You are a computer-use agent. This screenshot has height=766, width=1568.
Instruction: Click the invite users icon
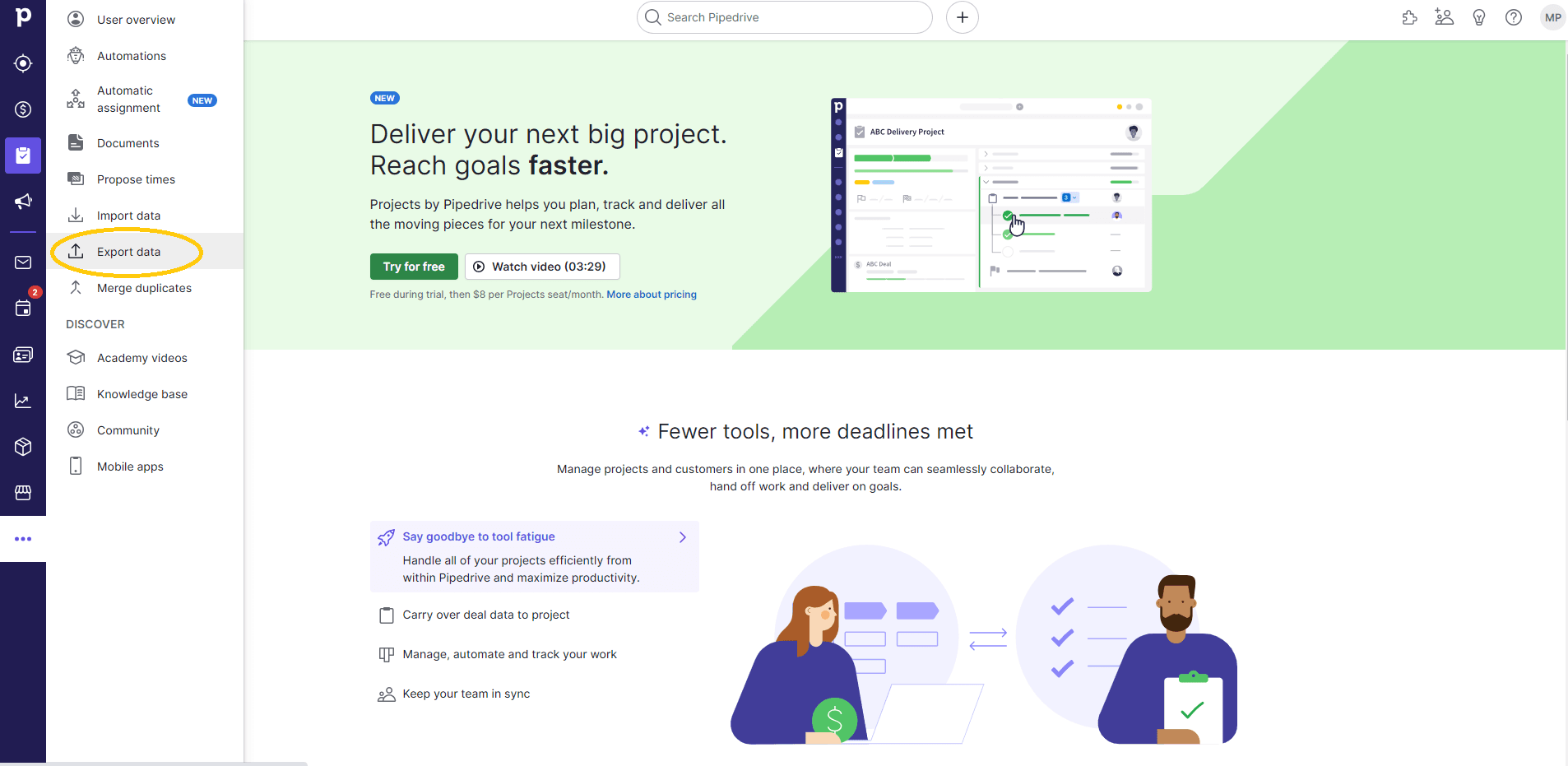pyautogui.click(x=1445, y=17)
